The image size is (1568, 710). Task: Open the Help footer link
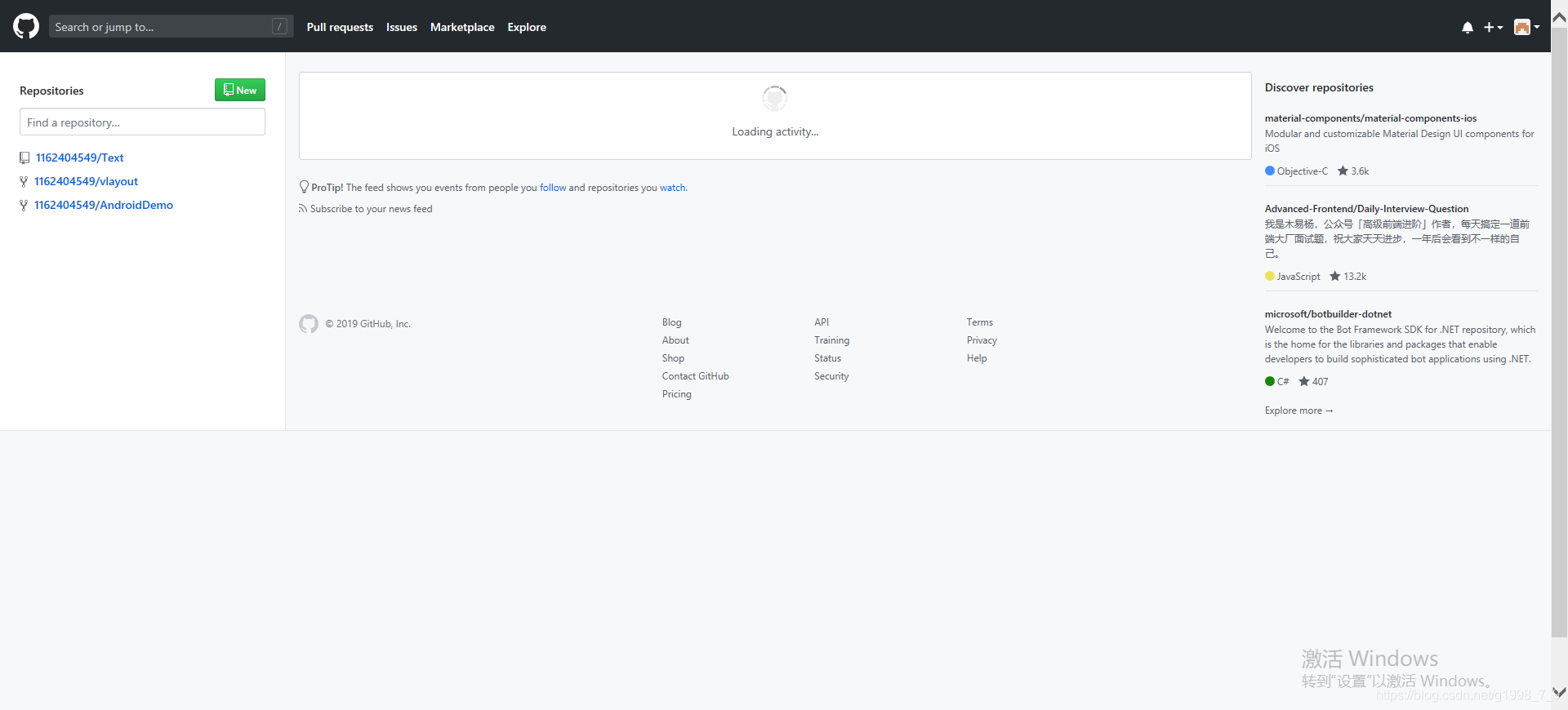point(977,358)
